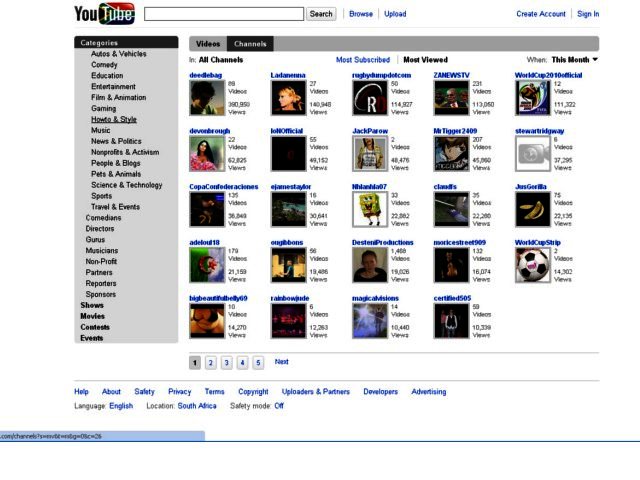Image resolution: width=640 pixels, height=480 pixels.
Task: Click in the search text field
Action: click(x=223, y=14)
